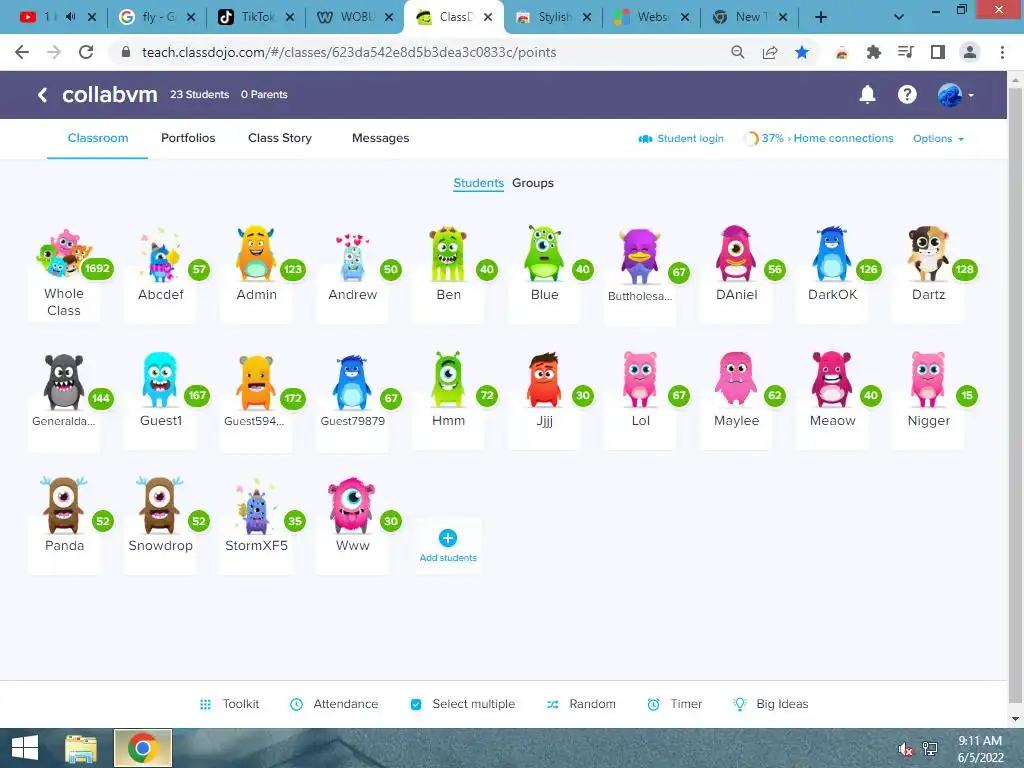This screenshot has width=1024, height=768.
Task: Select Guest1's cyan monster avatar
Action: point(160,380)
